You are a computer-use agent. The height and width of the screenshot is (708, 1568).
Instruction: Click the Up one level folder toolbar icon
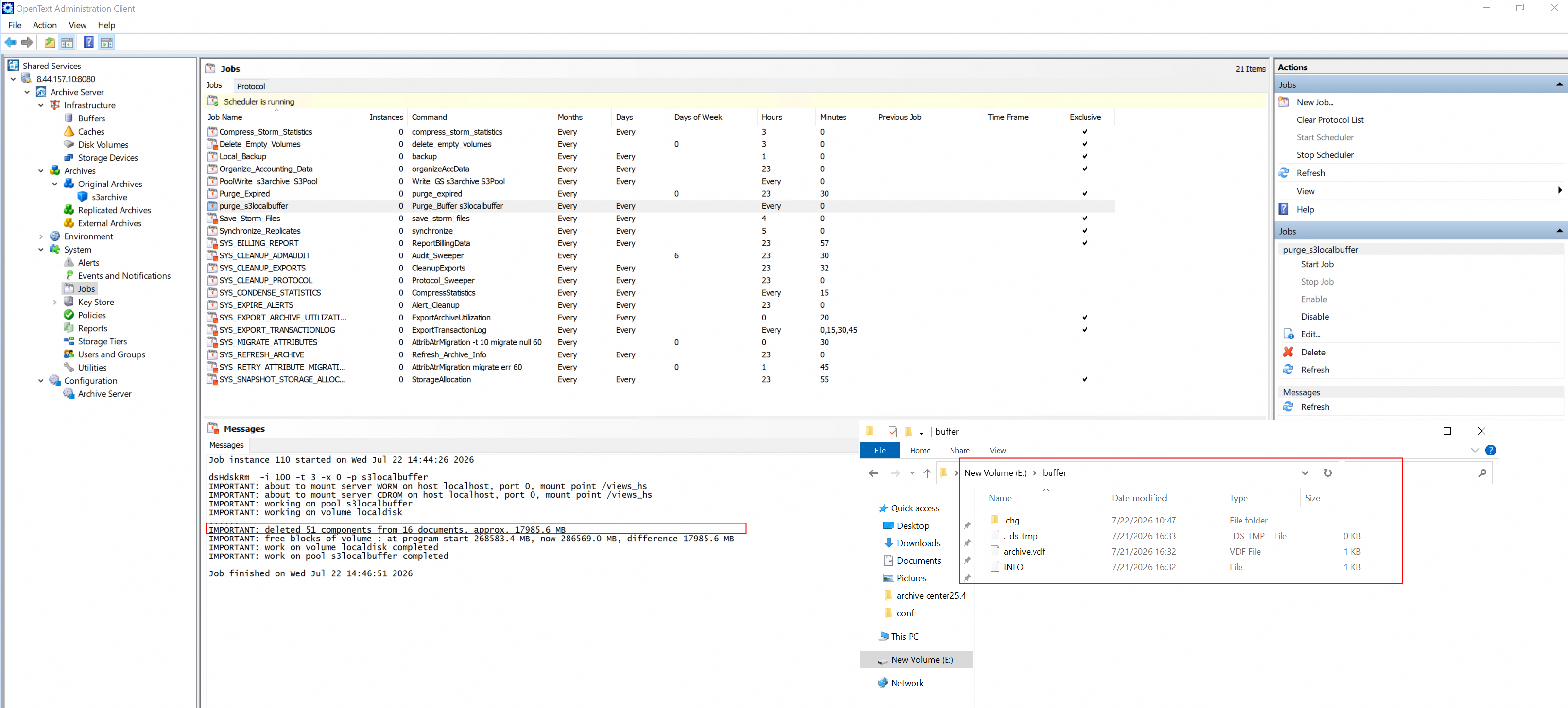tap(49, 43)
